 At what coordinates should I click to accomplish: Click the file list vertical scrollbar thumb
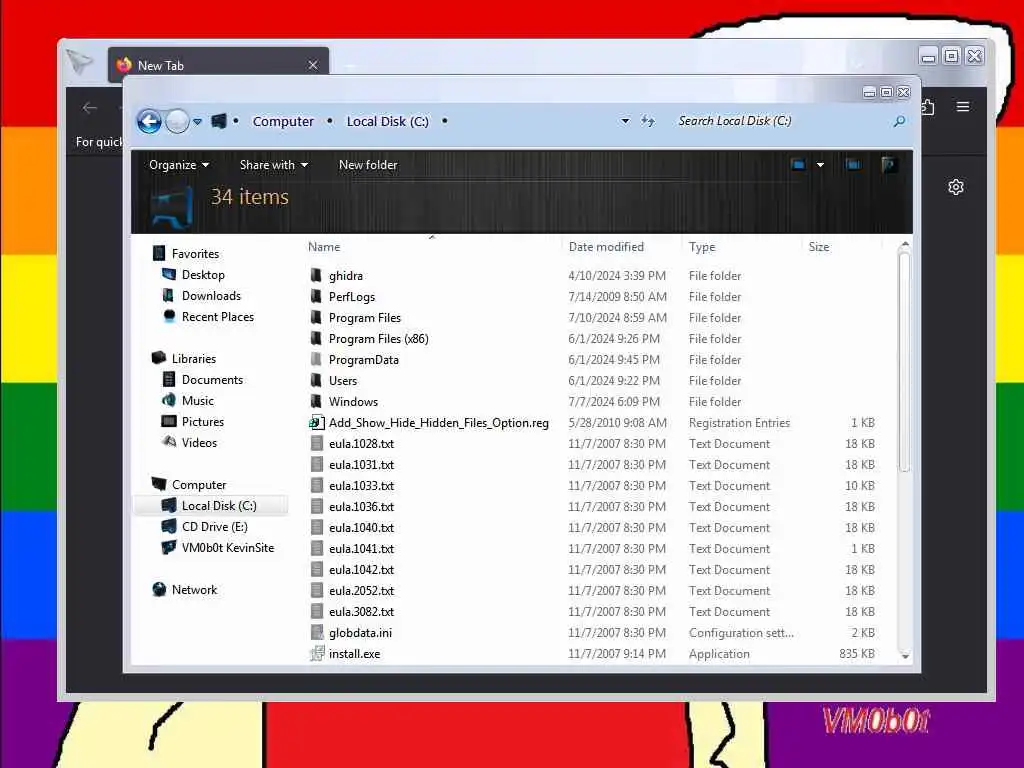[x=904, y=361]
